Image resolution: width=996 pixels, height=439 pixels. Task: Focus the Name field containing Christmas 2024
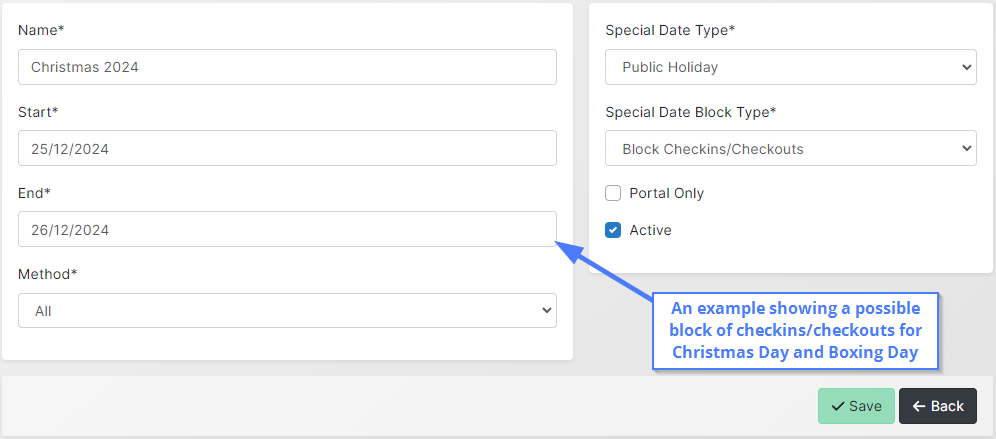point(287,68)
